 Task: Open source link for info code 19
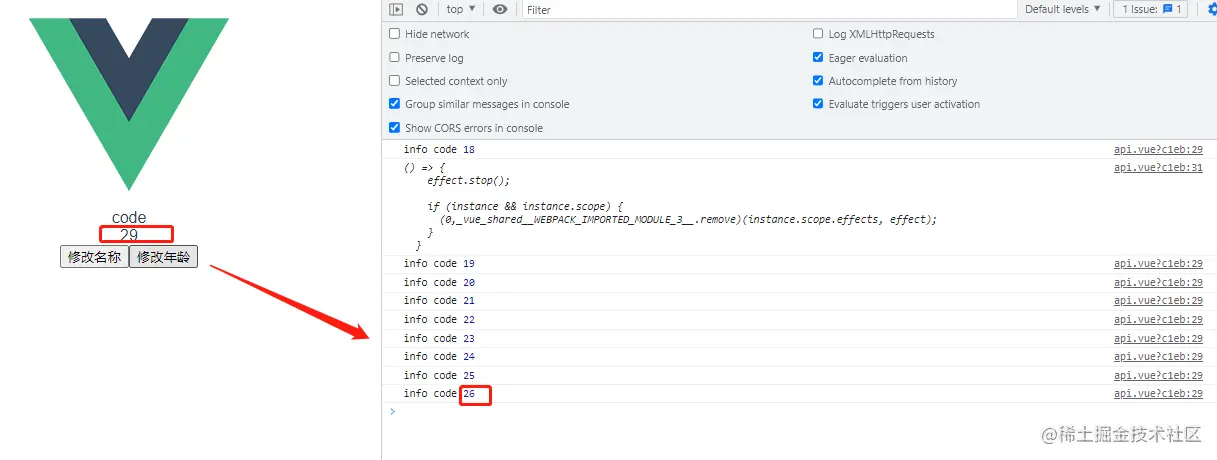(x=1158, y=264)
